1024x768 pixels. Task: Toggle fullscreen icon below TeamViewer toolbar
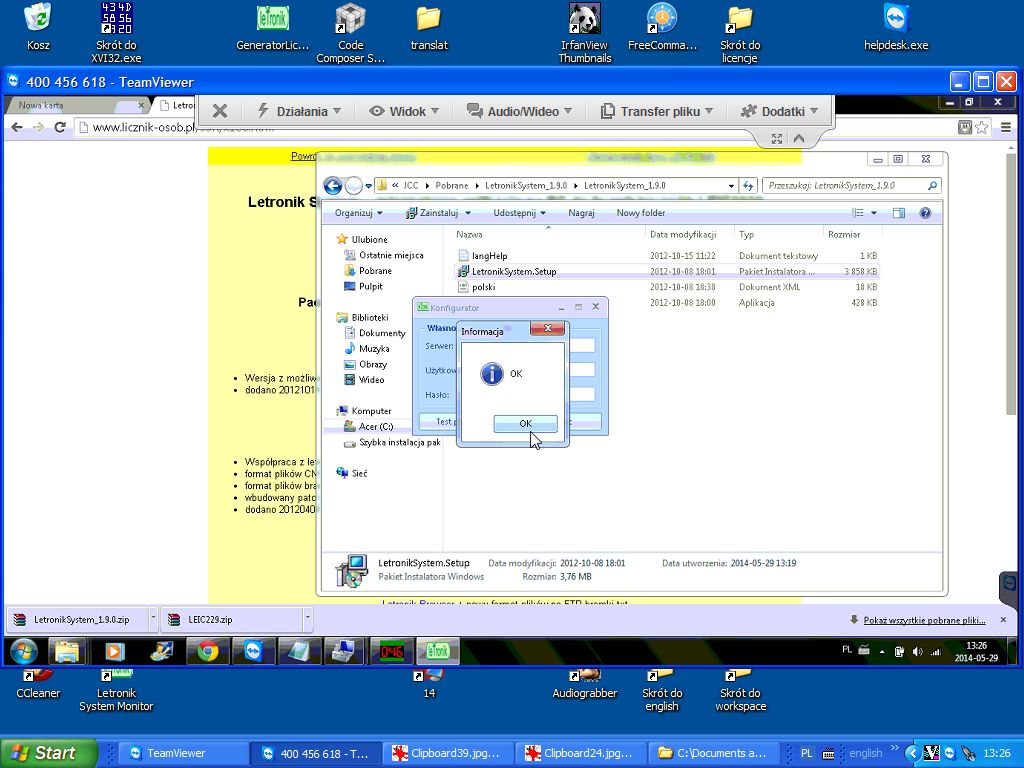pyautogui.click(x=776, y=138)
